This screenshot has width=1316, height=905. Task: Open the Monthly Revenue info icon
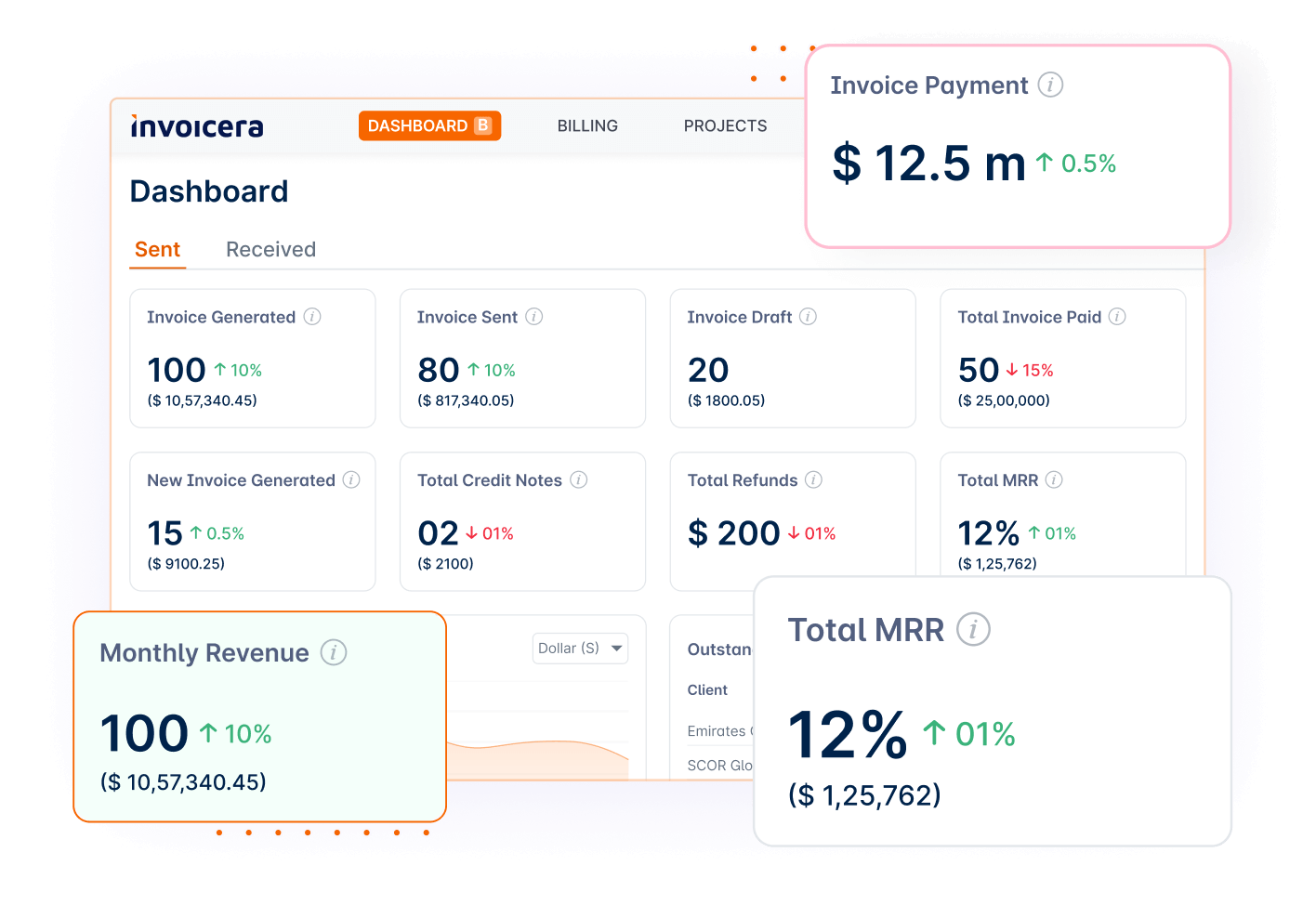(x=334, y=652)
